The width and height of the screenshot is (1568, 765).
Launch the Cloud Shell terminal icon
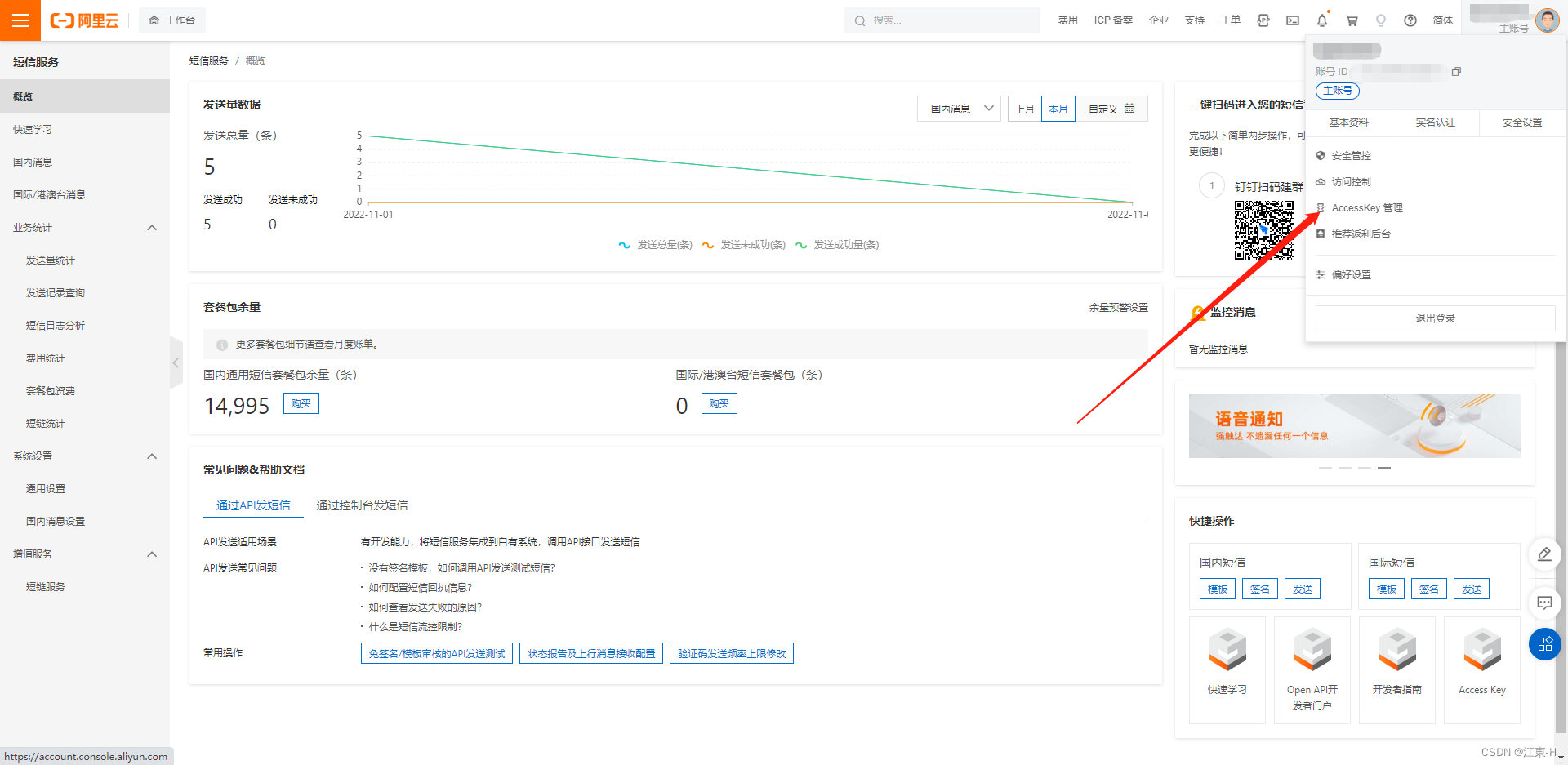pos(1293,20)
